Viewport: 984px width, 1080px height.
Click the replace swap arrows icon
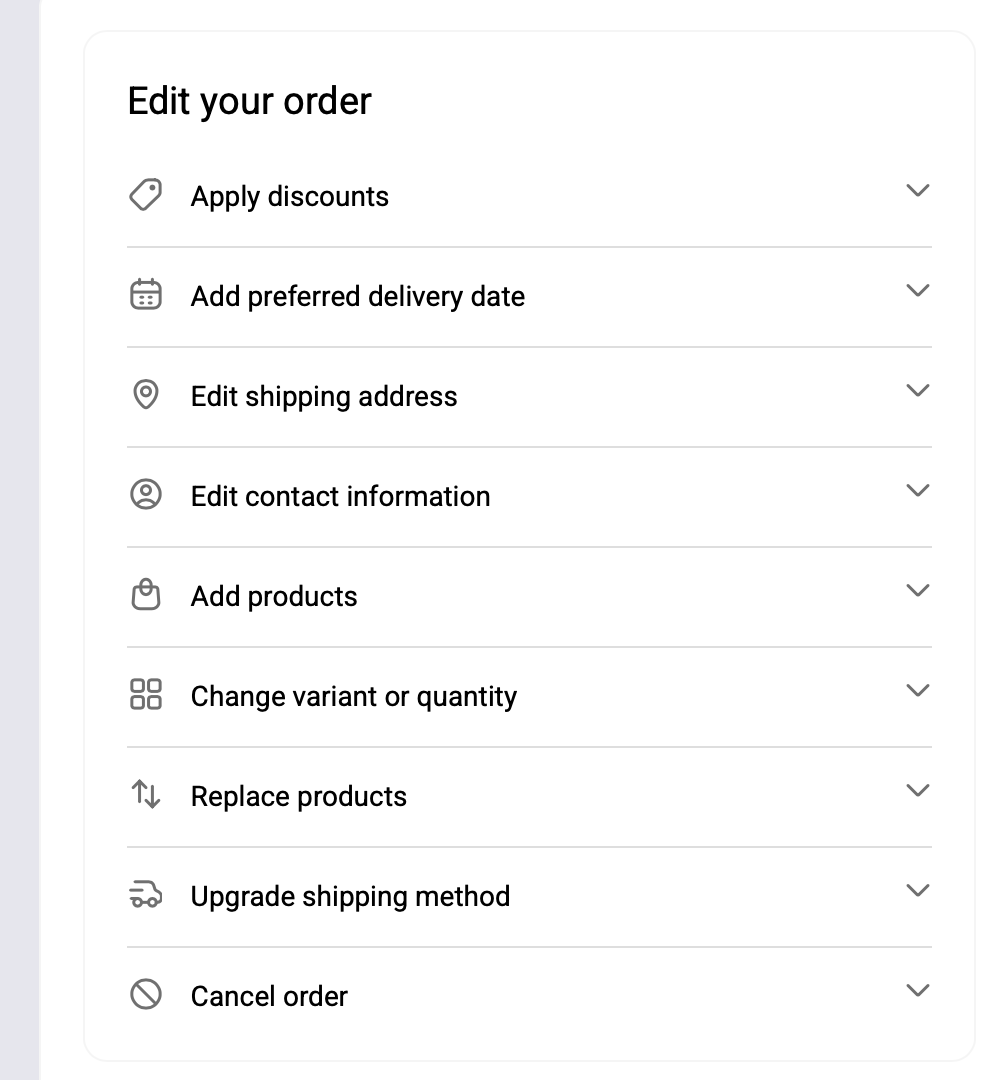146,795
